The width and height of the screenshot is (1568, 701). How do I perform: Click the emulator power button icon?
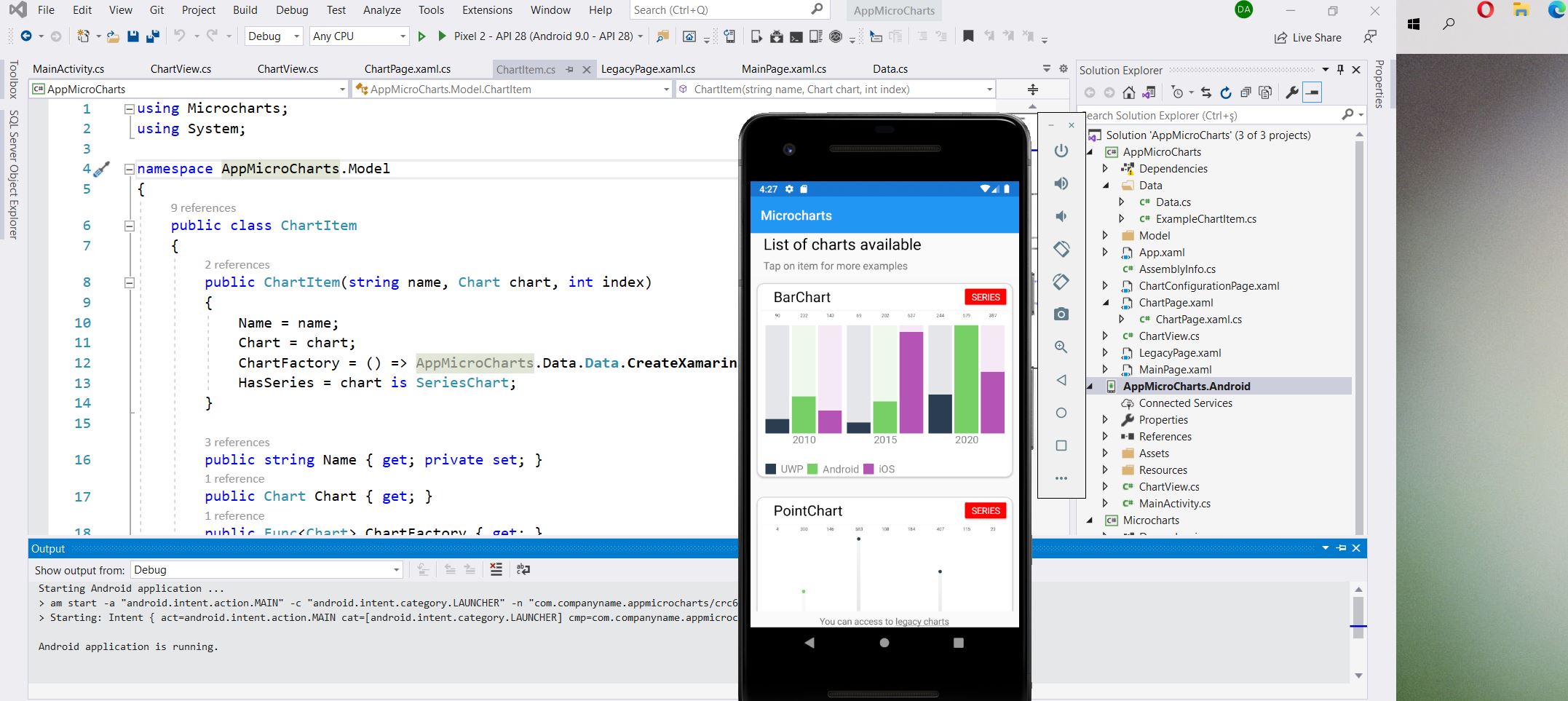(1061, 151)
